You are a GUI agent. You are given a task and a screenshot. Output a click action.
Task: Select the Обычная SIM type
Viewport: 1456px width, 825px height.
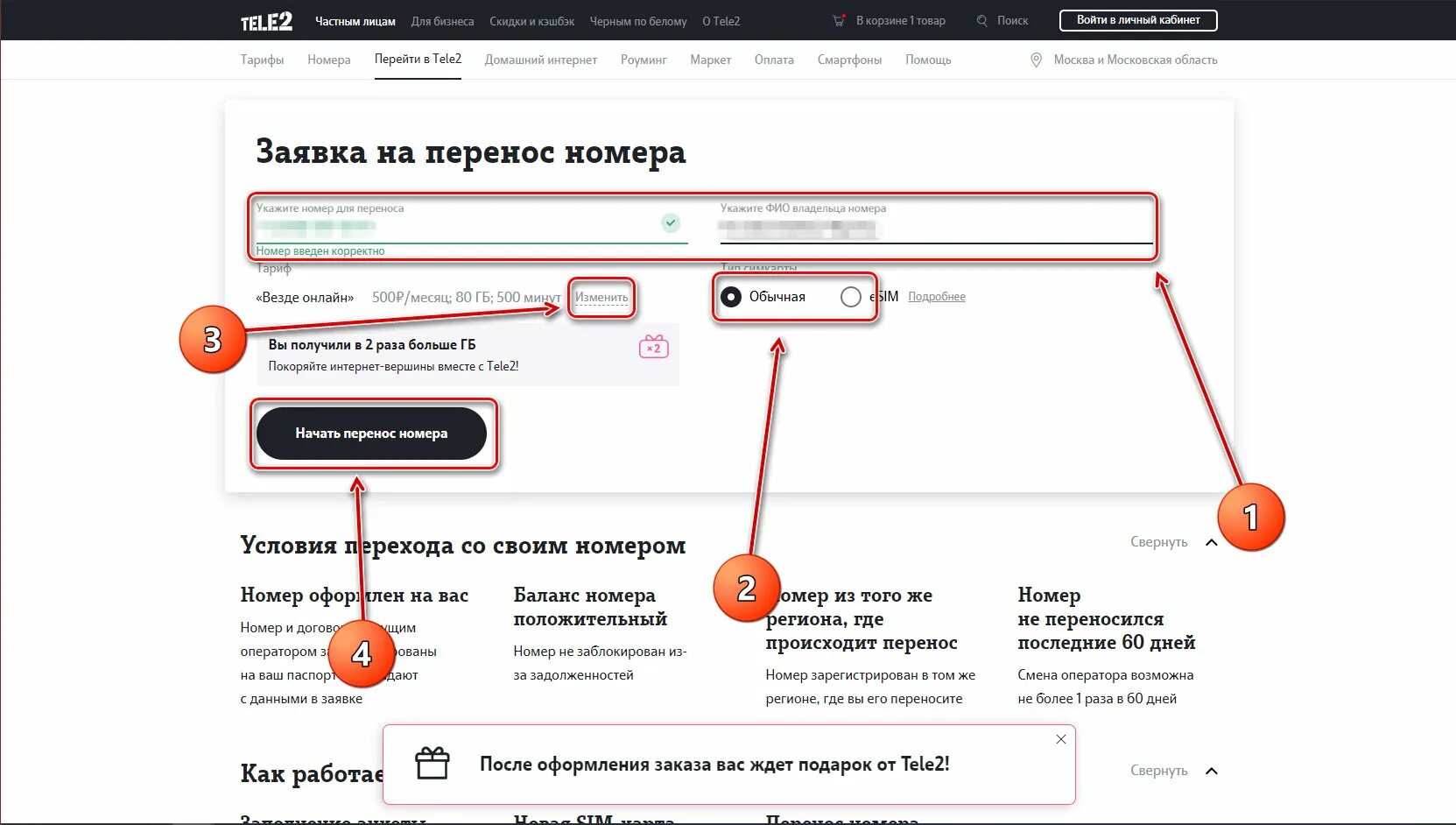(x=730, y=297)
